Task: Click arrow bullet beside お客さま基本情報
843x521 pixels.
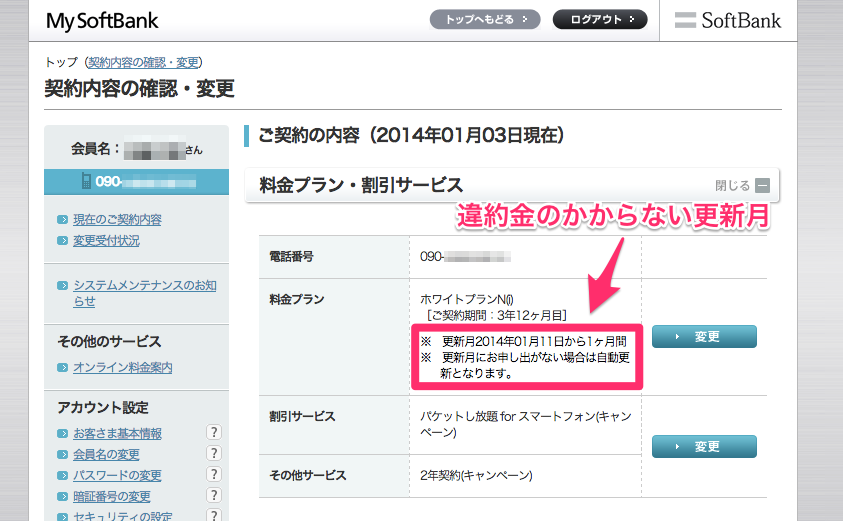Action: click(62, 433)
